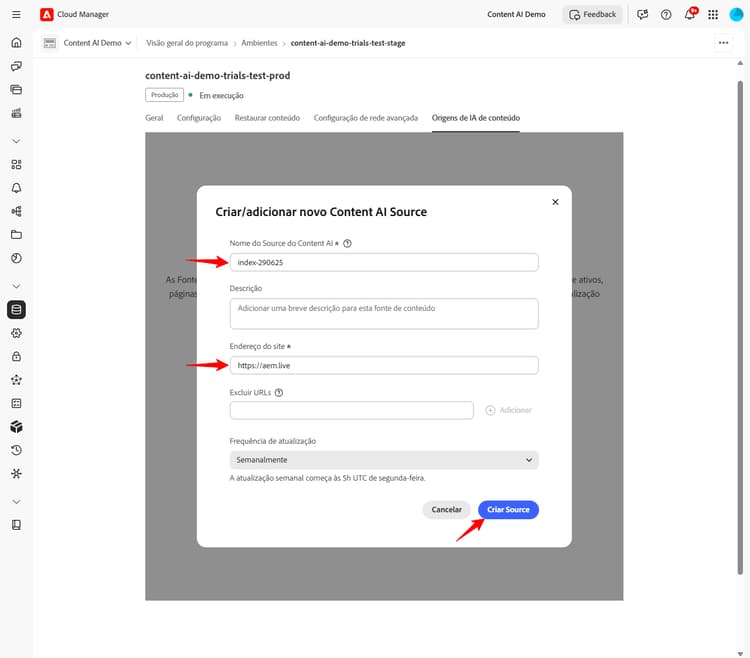This screenshot has height=658, width=750.
Task: Open the chat bubbles sidebar icon
Action: [x=16, y=66]
